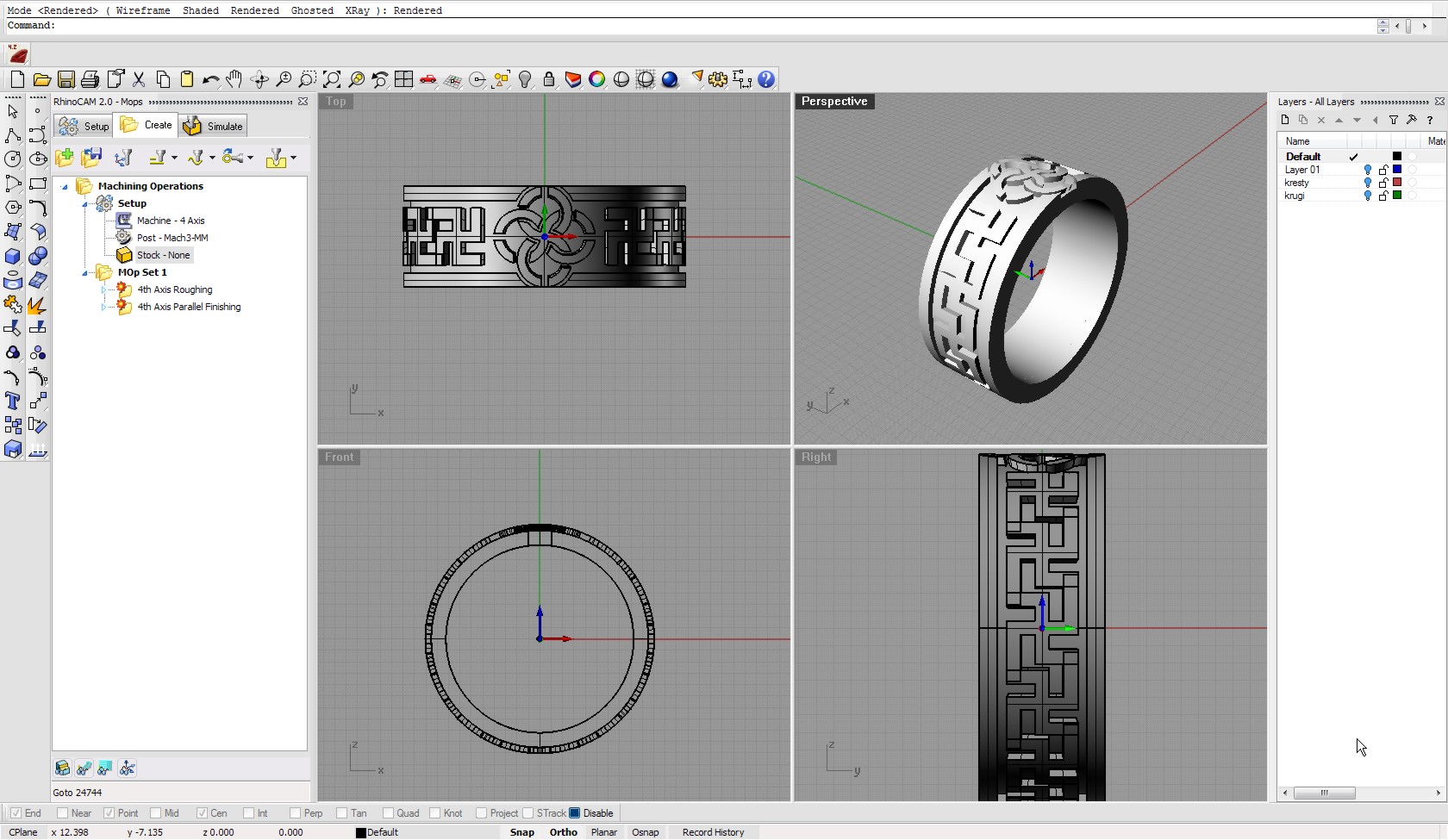Click the Record History button
The width and height of the screenshot is (1448, 840).
coord(713,832)
